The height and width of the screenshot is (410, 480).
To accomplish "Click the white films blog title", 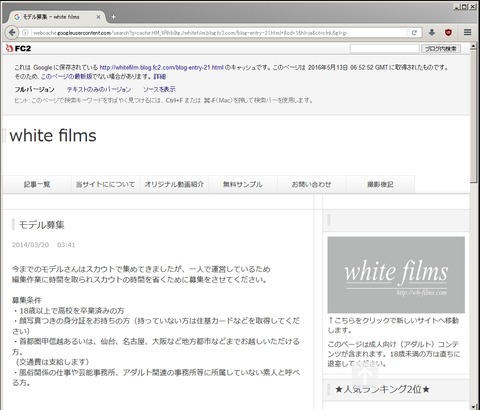I will tap(53, 136).
